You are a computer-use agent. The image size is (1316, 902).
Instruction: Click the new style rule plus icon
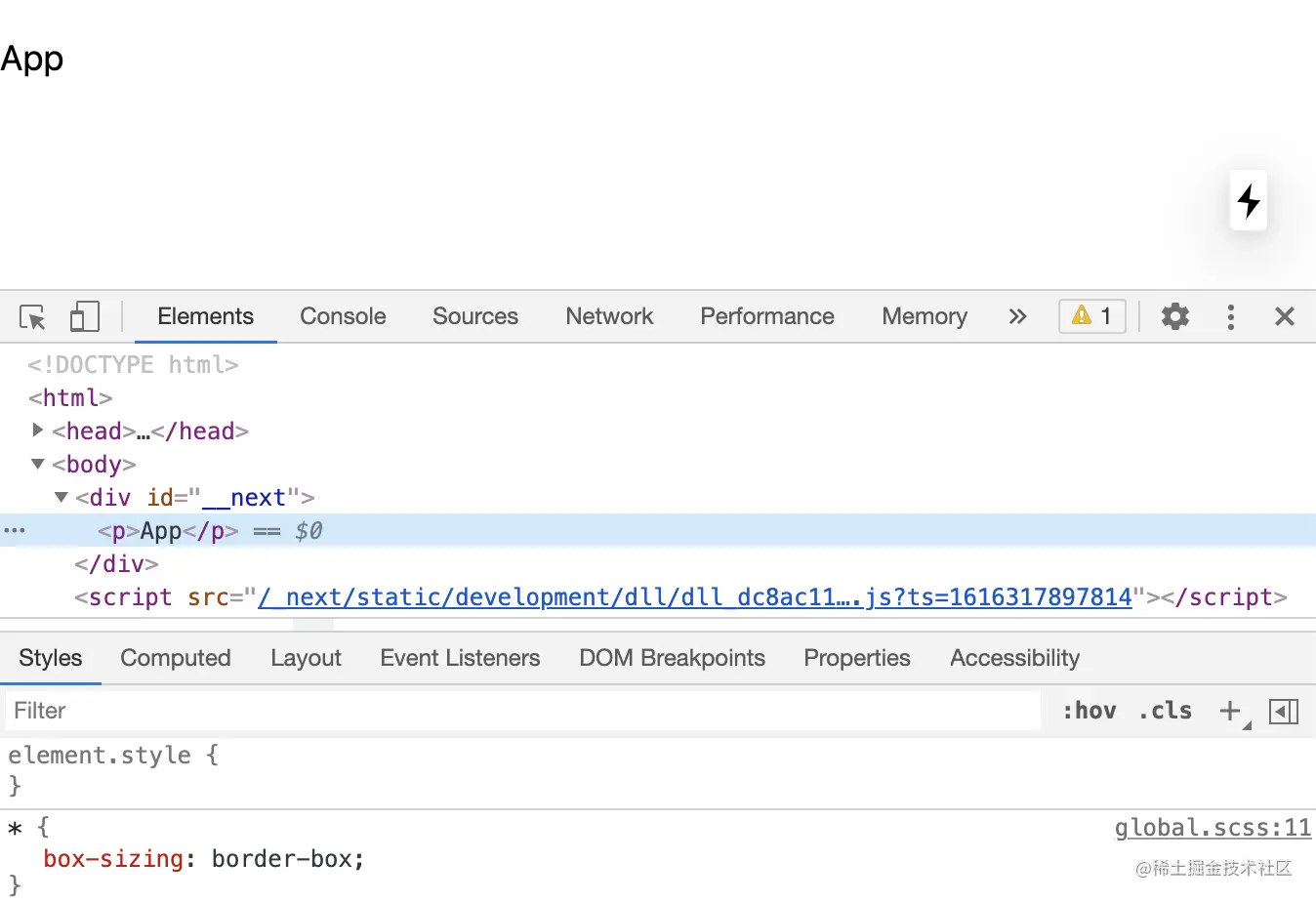[x=1230, y=711]
